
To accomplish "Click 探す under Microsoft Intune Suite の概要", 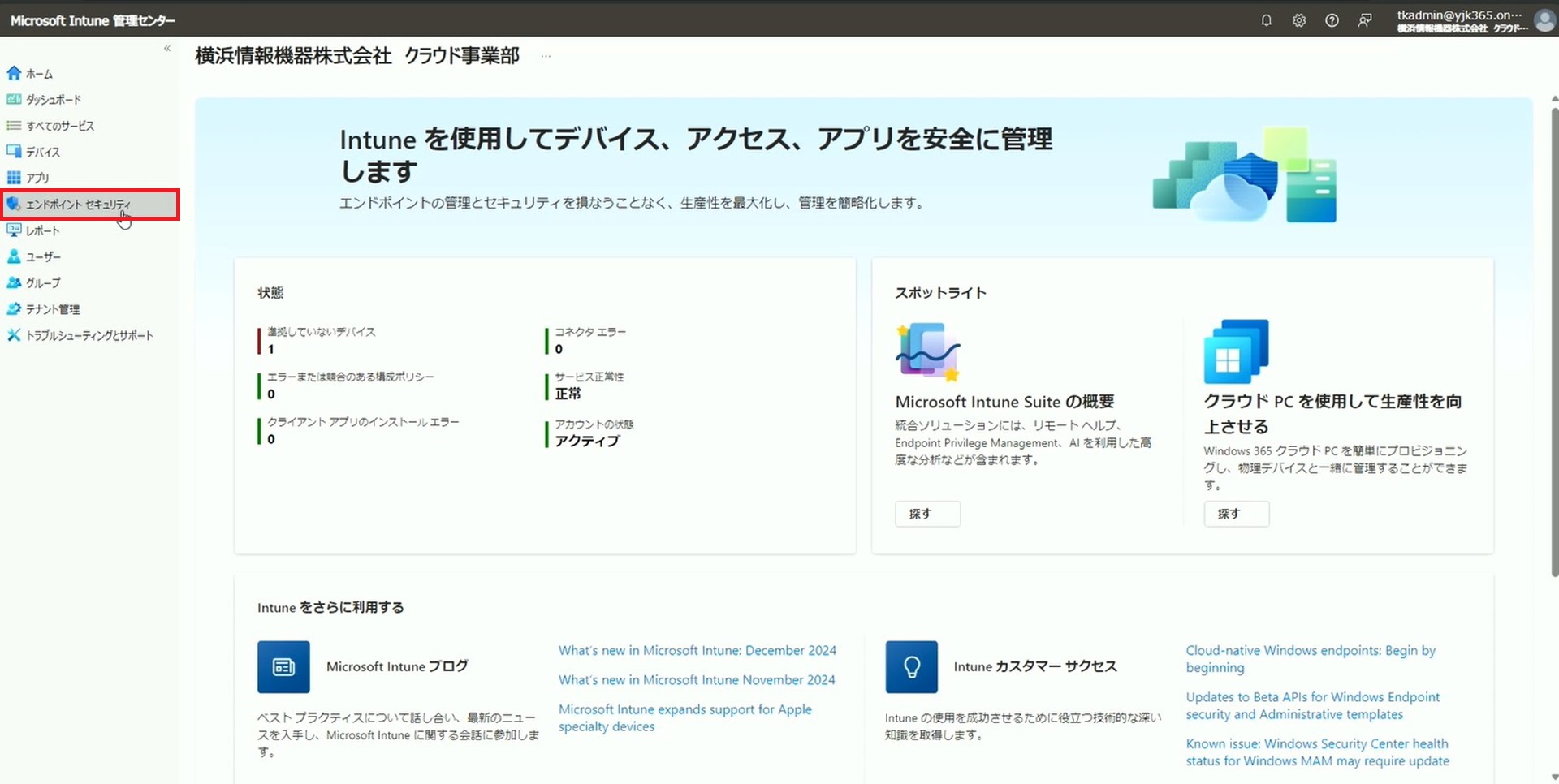I will point(927,514).
